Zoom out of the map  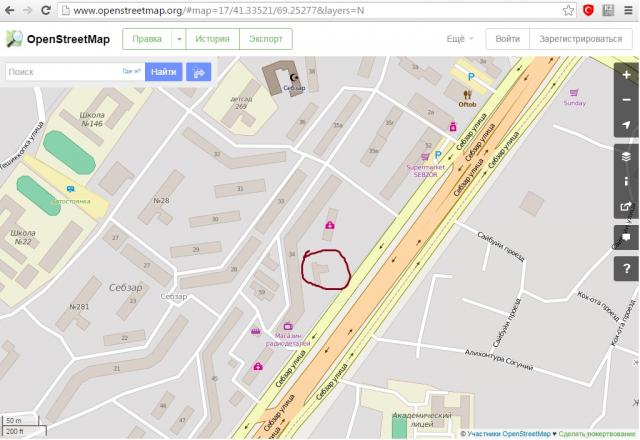626,100
